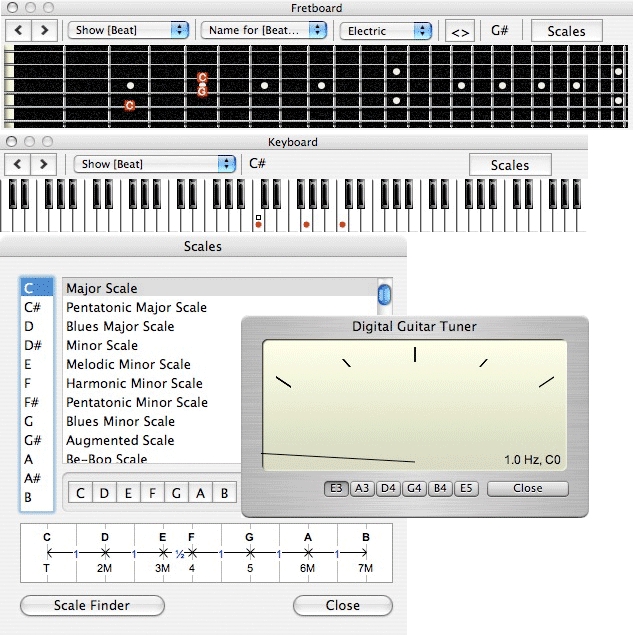
Task: Select Pentatonic Major Scale
Action: (220, 307)
